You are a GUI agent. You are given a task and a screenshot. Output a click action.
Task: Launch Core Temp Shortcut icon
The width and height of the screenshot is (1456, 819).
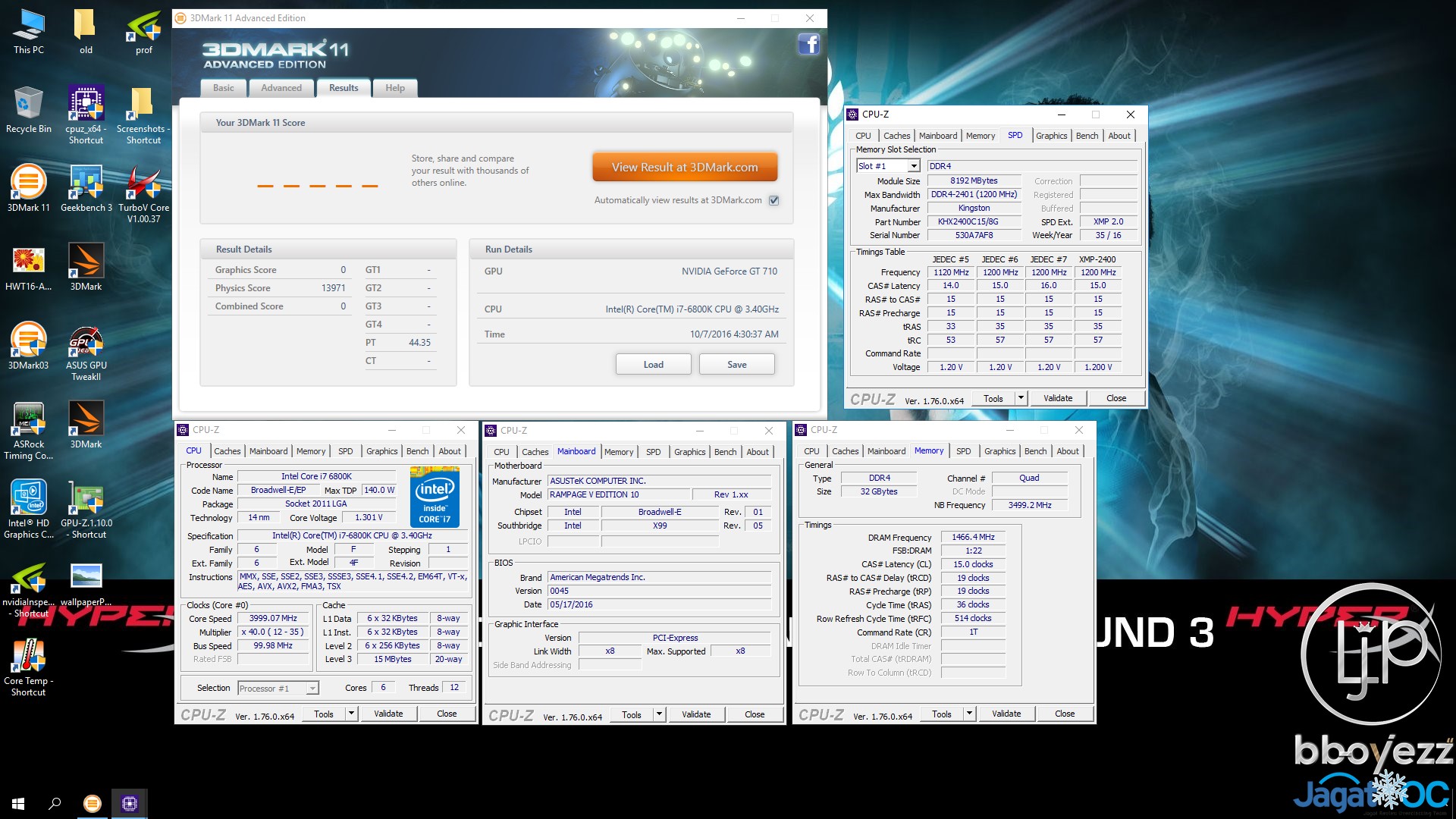[x=29, y=667]
